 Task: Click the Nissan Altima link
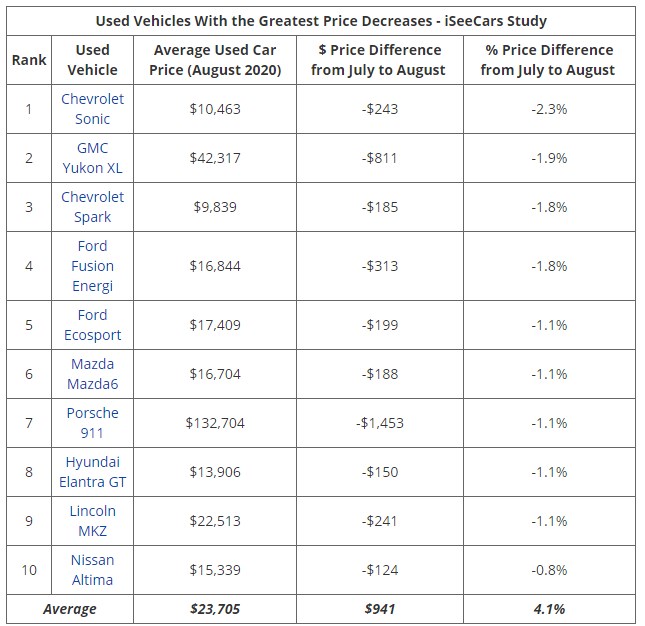tap(92, 570)
